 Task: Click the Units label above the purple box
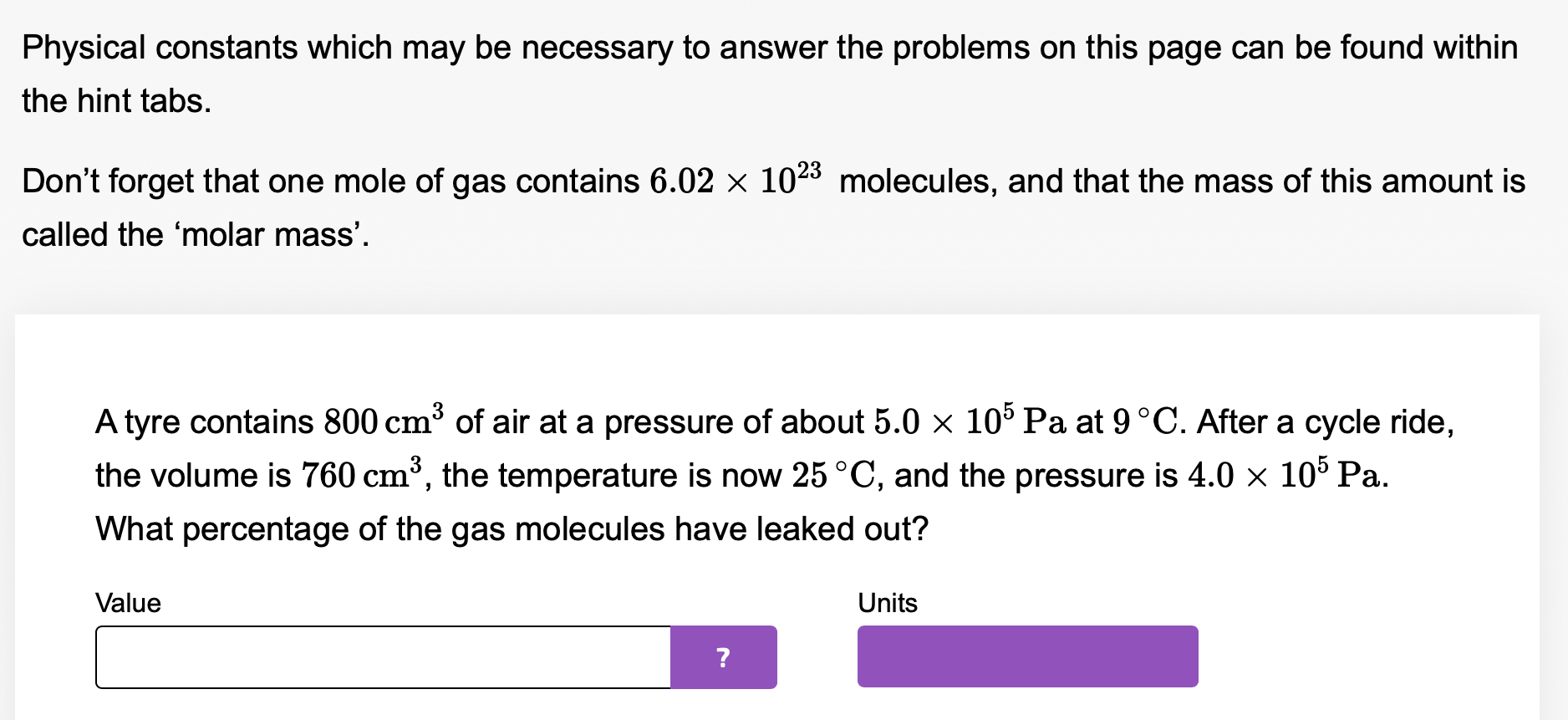[x=887, y=603]
